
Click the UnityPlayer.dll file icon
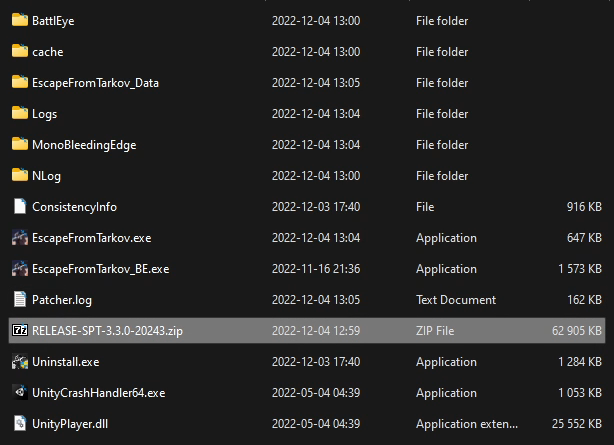pyautogui.click(x=20, y=423)
